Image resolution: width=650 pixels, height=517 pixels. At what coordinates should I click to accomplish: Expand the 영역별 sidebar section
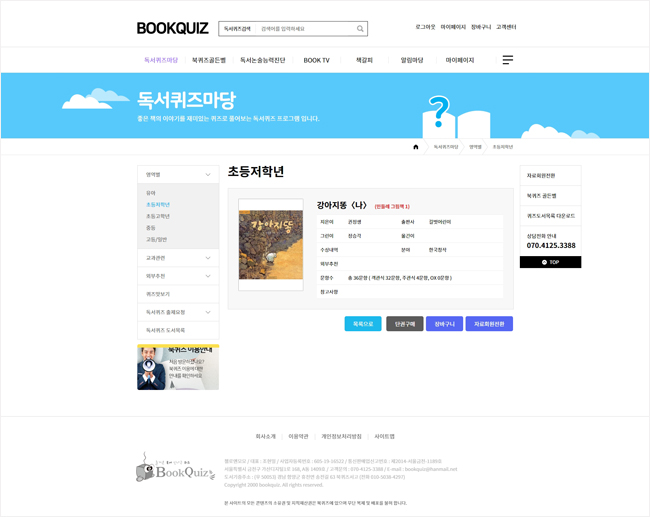tap(178, 174)
